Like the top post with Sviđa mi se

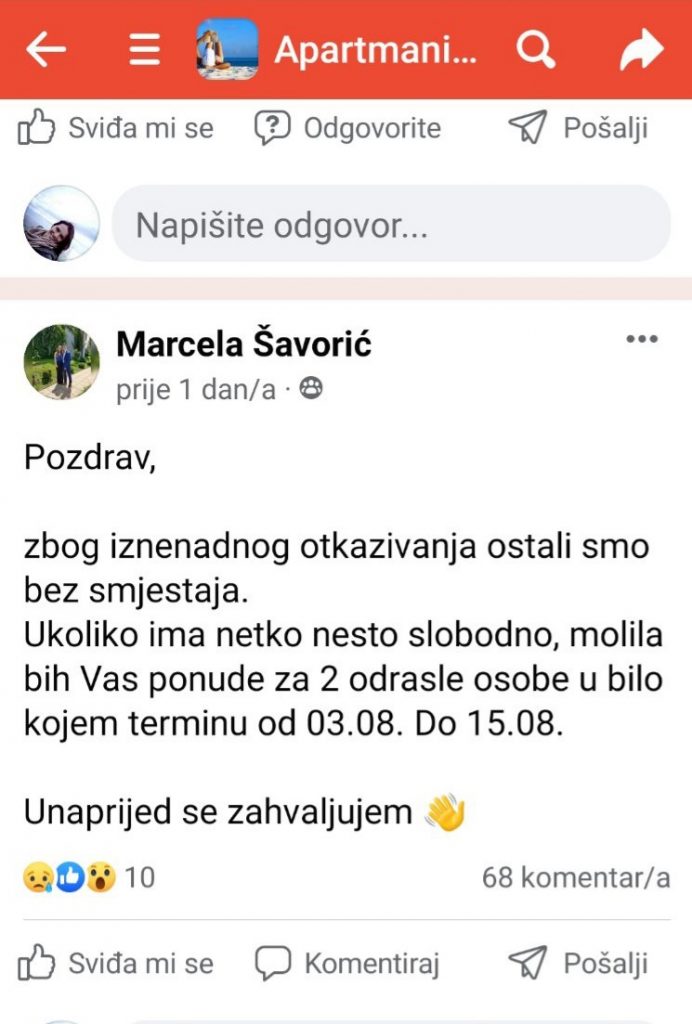pyautogui.click(x=116, y=128)
